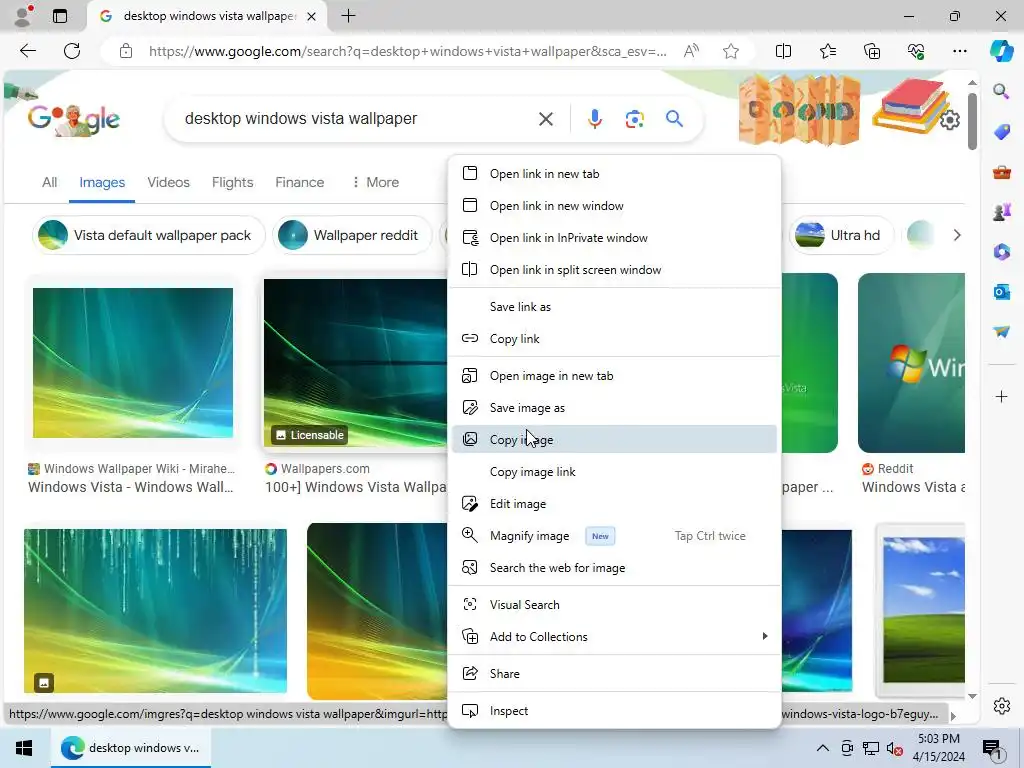Click the browser Back arrow
Viewport: 1024px width, 768px height.
(x=27, y=51)
